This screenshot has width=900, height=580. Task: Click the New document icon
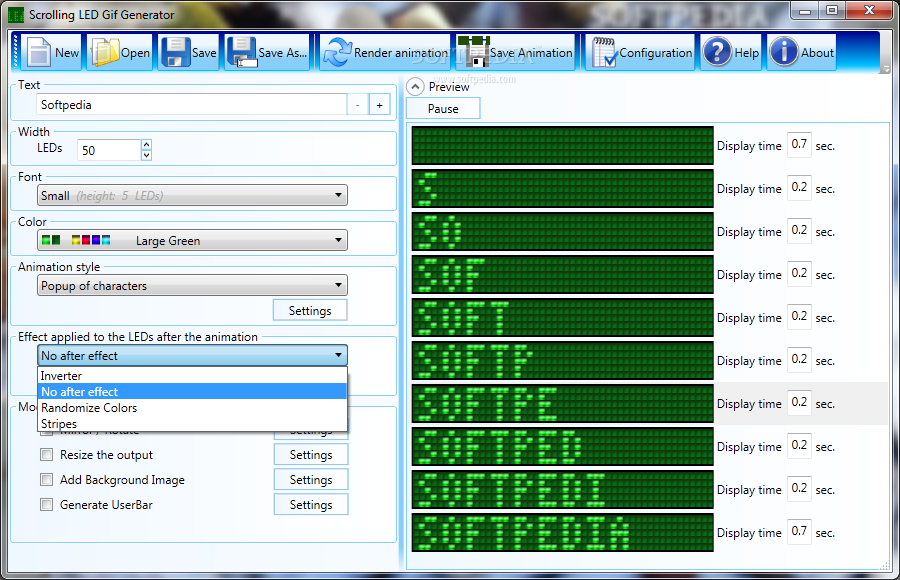coord(39,52)
